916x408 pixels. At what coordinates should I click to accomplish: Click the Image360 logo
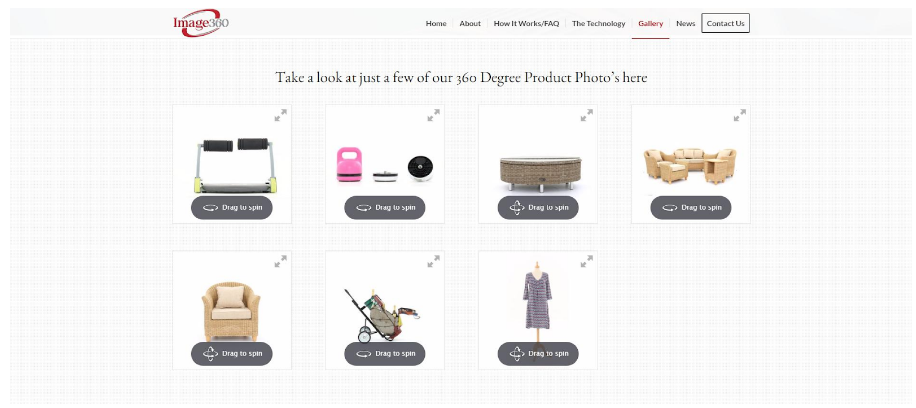click(x=200, y=23)
